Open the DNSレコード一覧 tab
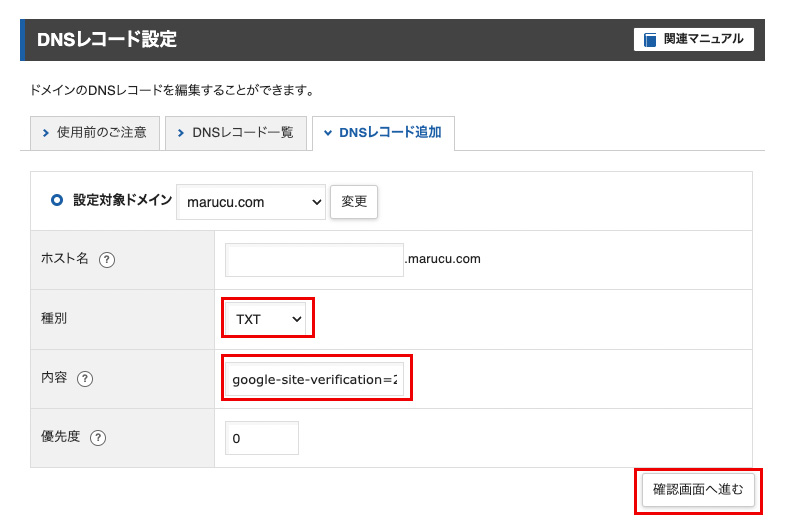 [235, 133]
